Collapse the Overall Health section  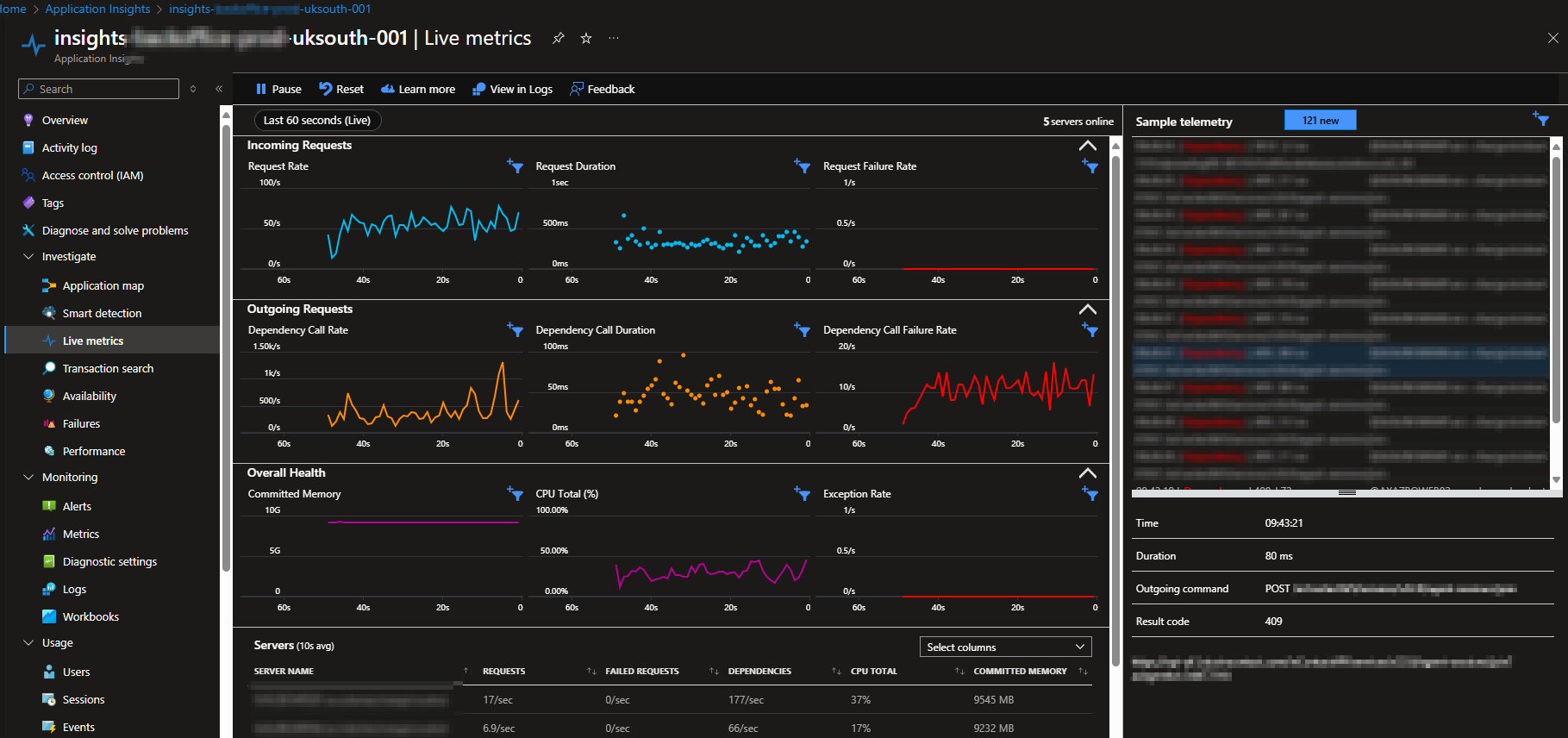pos(1088,473)
